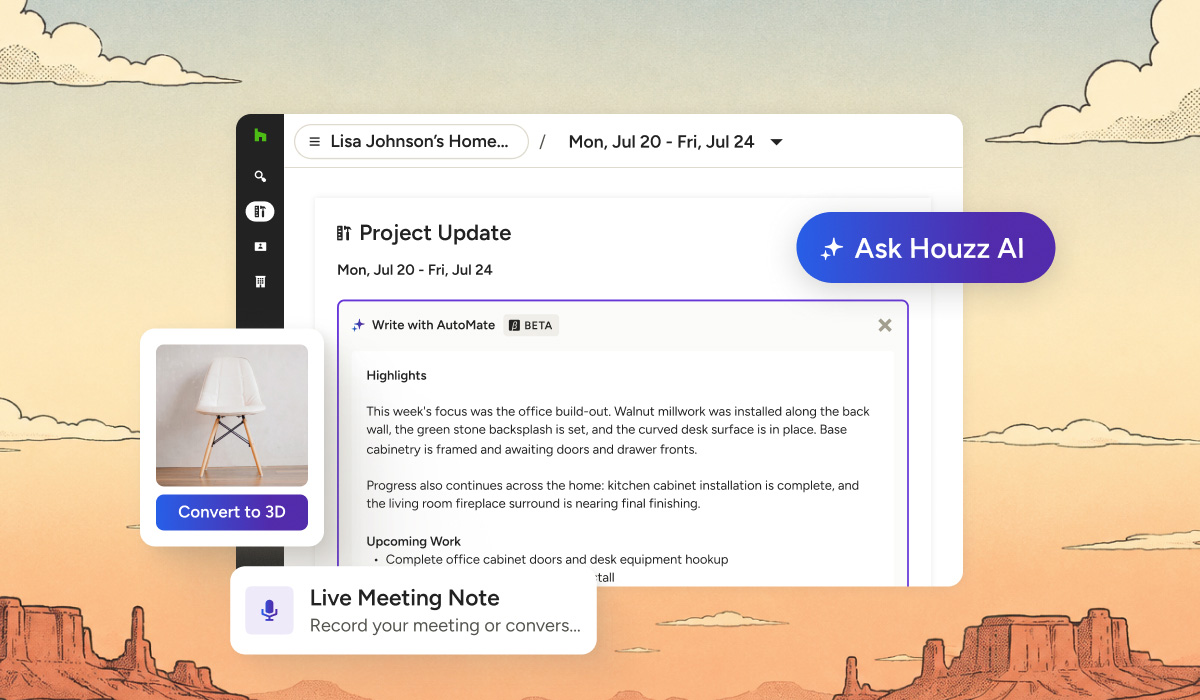The height and width of the screenshot is (700, 1200).
Task: Click the Project Update title
Action: click(x=435, y=233)
